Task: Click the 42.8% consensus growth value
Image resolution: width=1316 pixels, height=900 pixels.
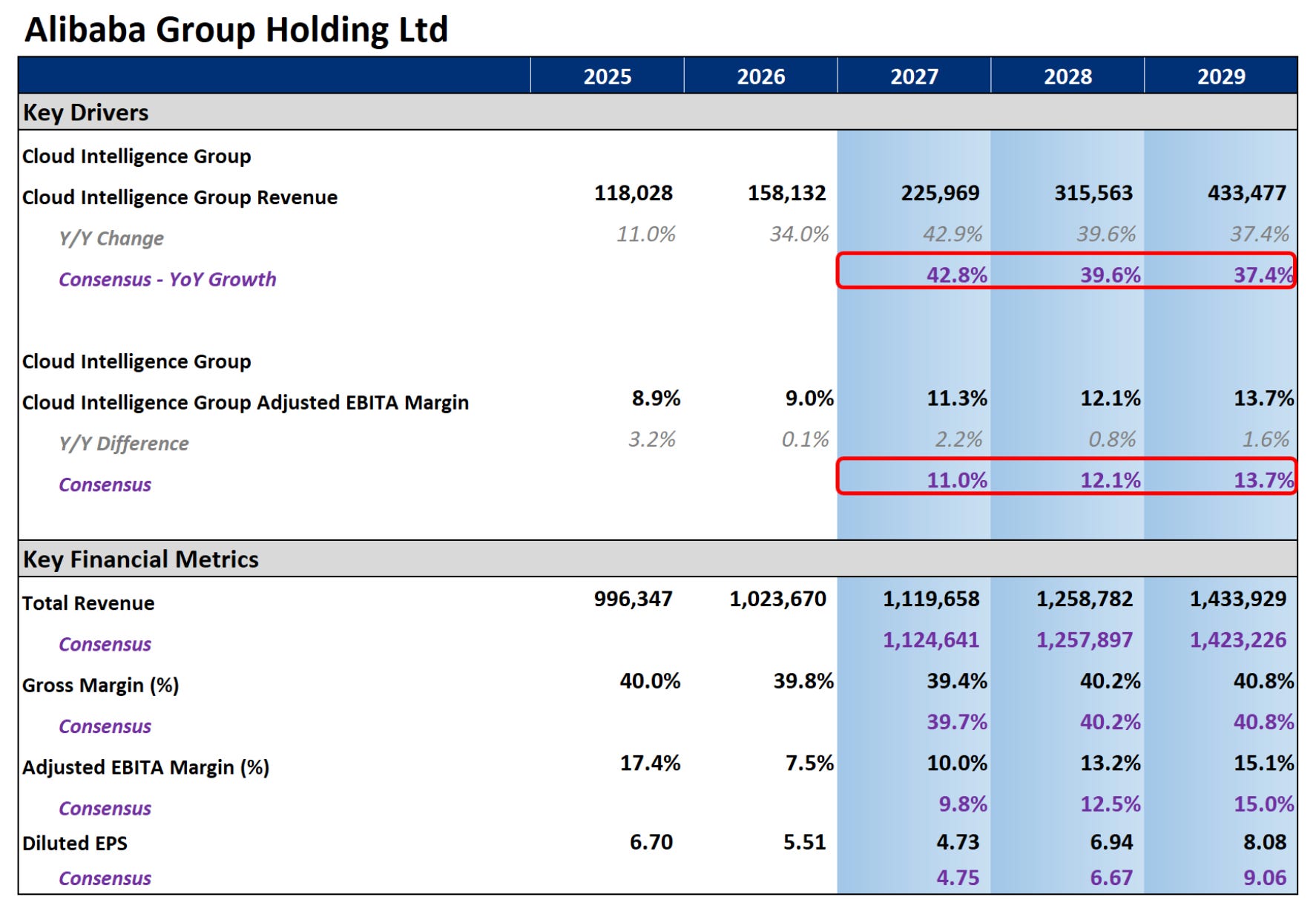Action: (x=957, y=275)
